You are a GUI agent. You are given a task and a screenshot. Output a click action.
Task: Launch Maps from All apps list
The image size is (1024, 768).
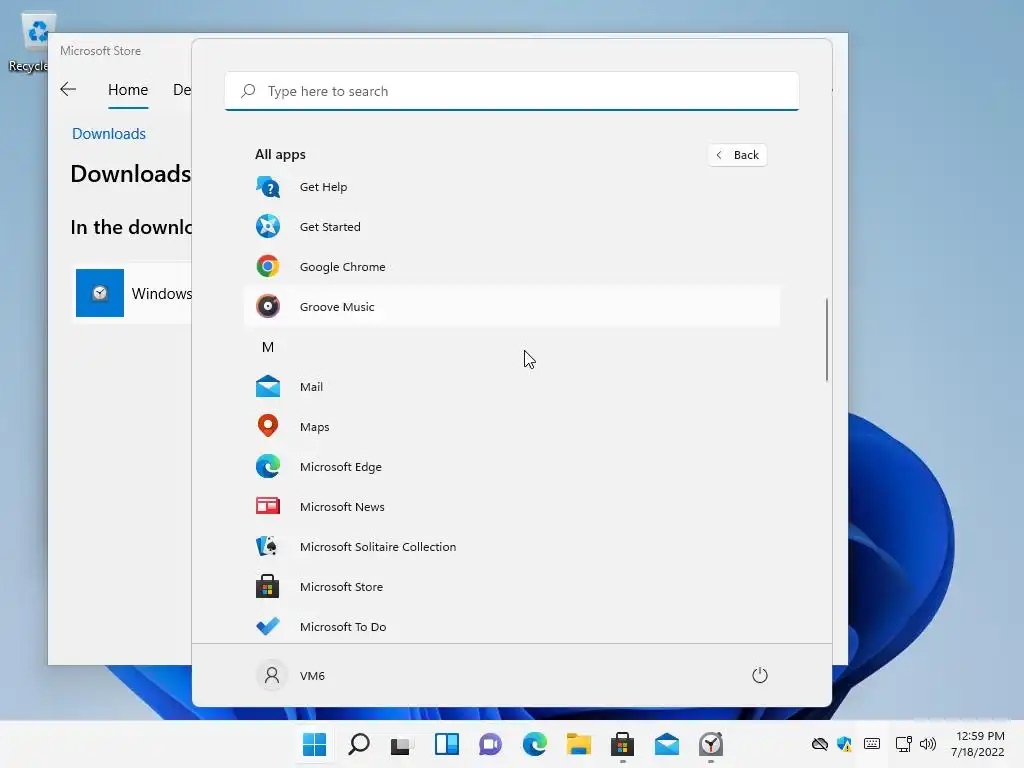click(x=268, y=426)
